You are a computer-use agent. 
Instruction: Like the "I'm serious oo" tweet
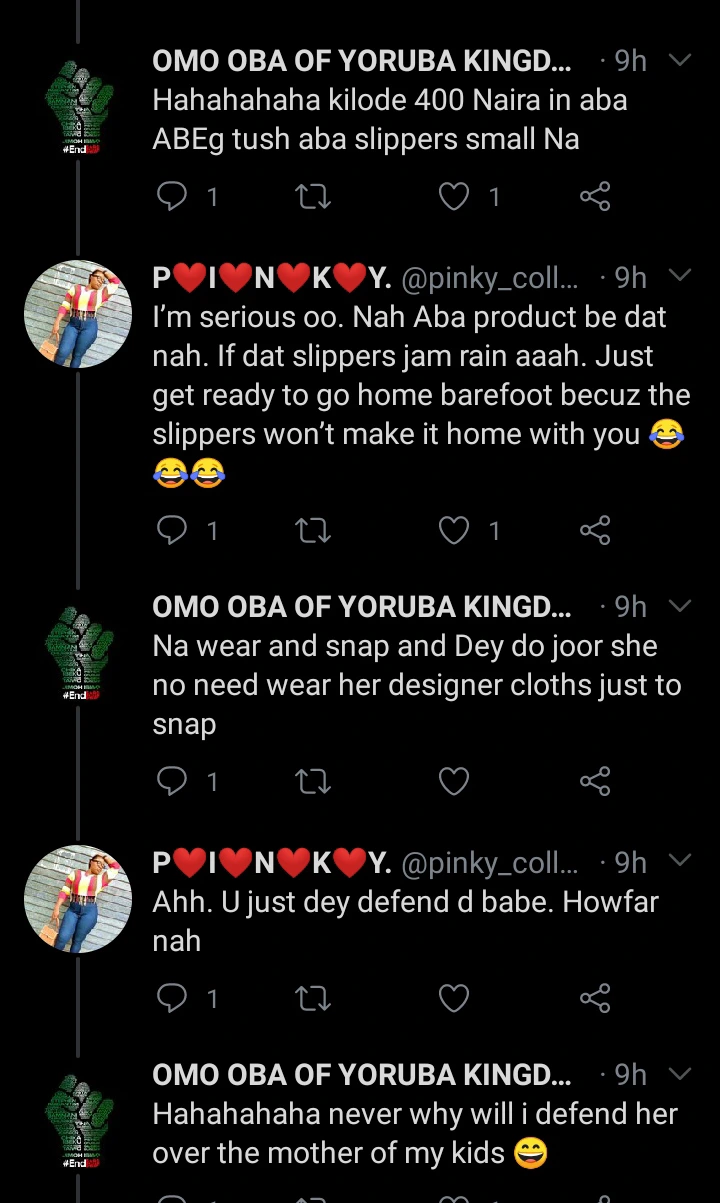tap(455, 530)
